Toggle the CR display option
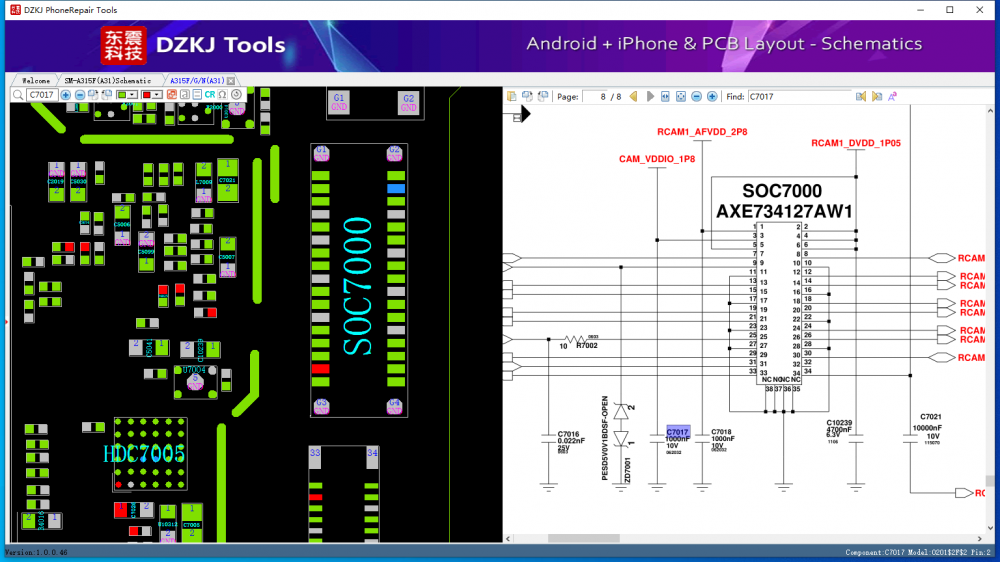 coord(210,95)
